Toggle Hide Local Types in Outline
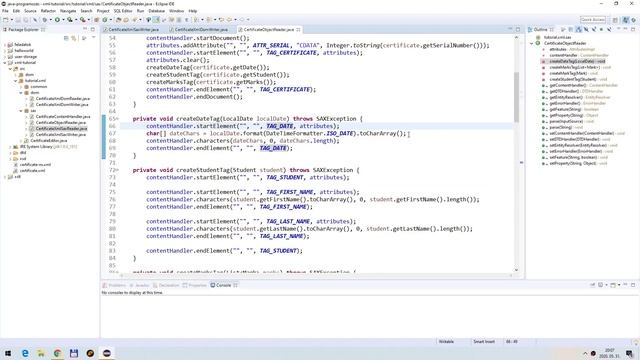Screen dimensions: 640x360 (x=609, y=29)
